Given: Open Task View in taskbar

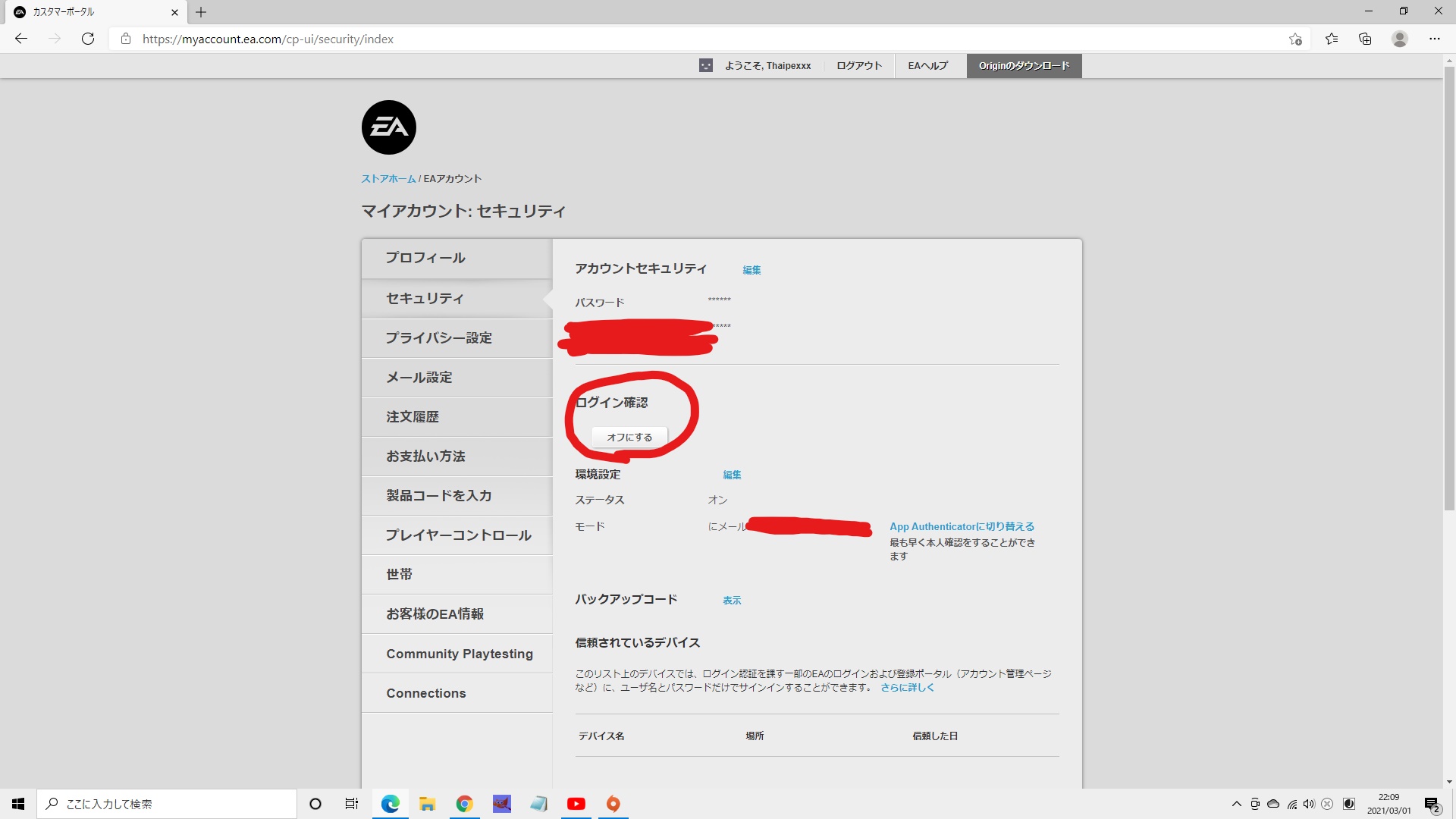Looking at the screenshot, I should [352, 804].
